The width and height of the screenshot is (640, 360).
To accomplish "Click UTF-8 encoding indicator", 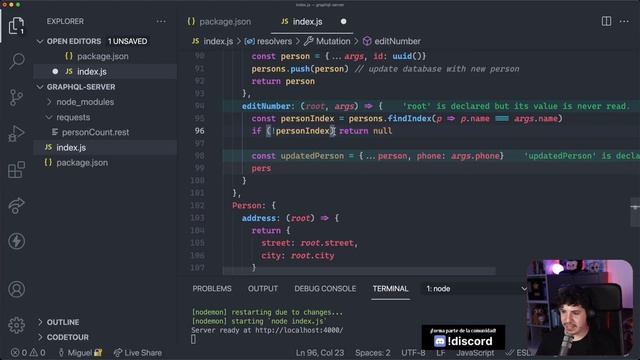I will click(x=413, y=353).
